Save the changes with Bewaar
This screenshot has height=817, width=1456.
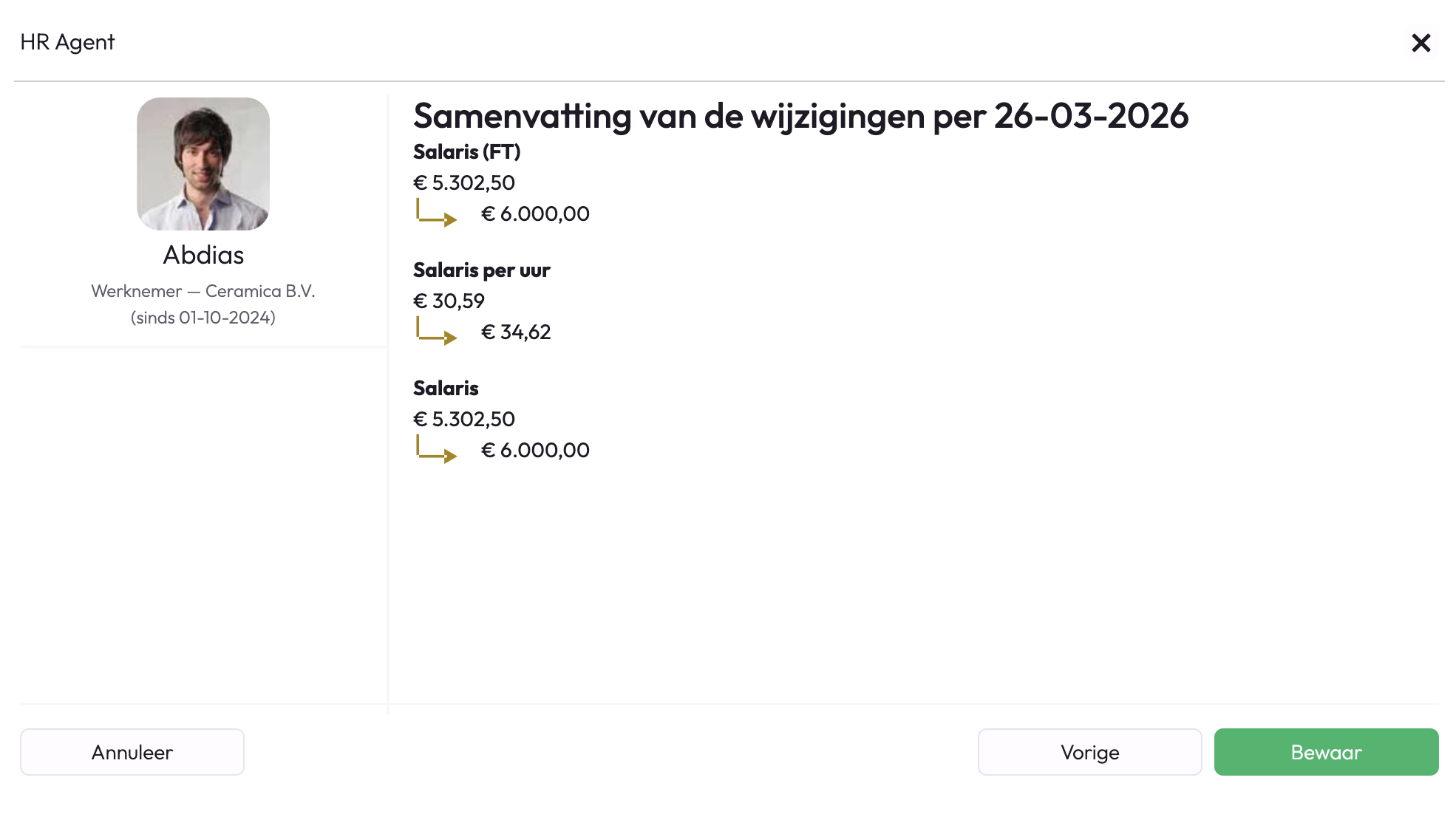[x=1326, y=752]
